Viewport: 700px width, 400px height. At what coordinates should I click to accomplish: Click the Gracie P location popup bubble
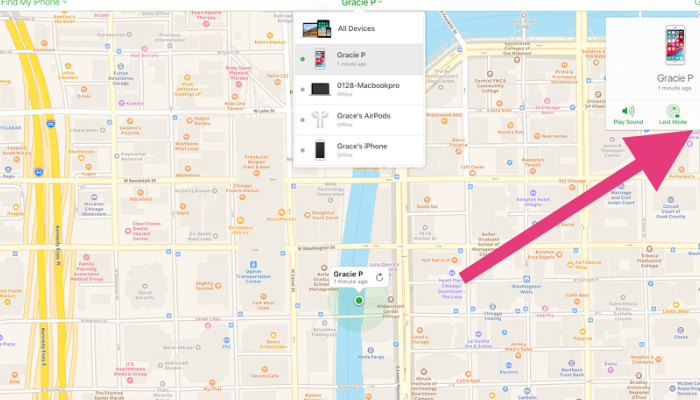[350, 277]
